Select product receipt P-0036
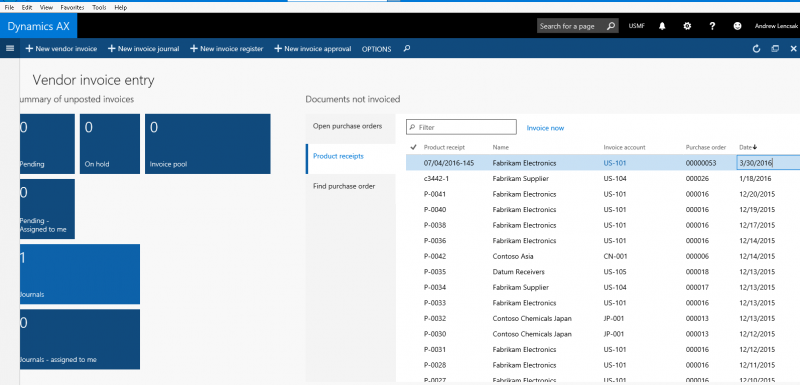This screenshot has width=800, height=385. pos(435,241)
